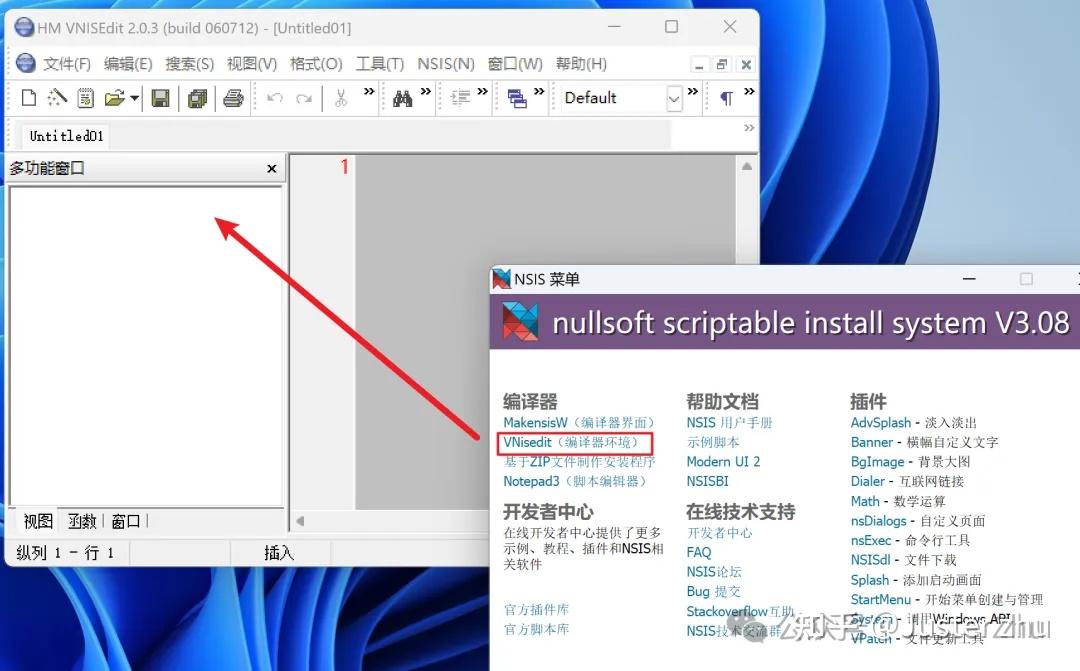Click the save all files icon
Image resolution: width=1080 pixels, height=671 pixels.
198,99
